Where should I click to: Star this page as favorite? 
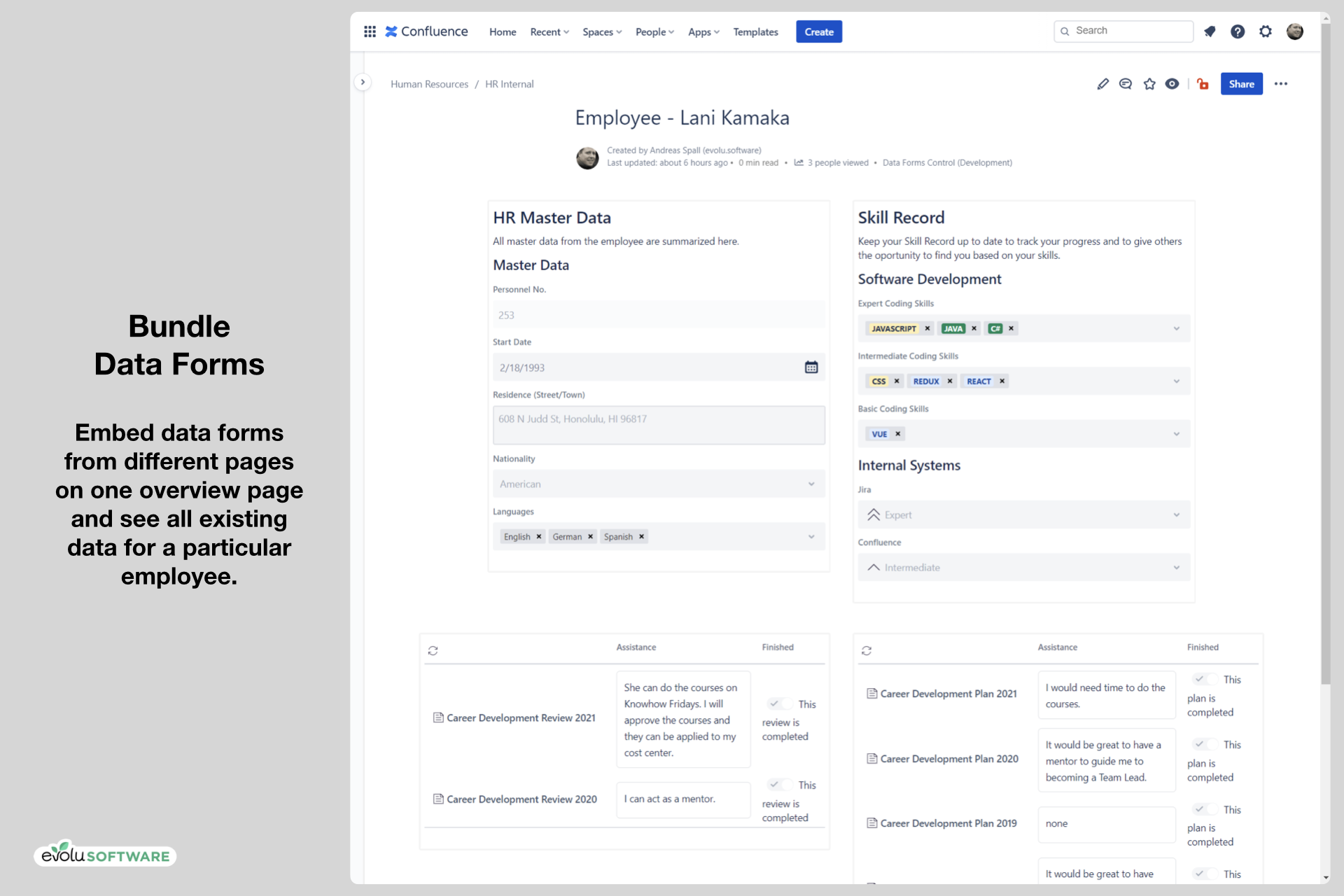click(x=1149, y=84)
